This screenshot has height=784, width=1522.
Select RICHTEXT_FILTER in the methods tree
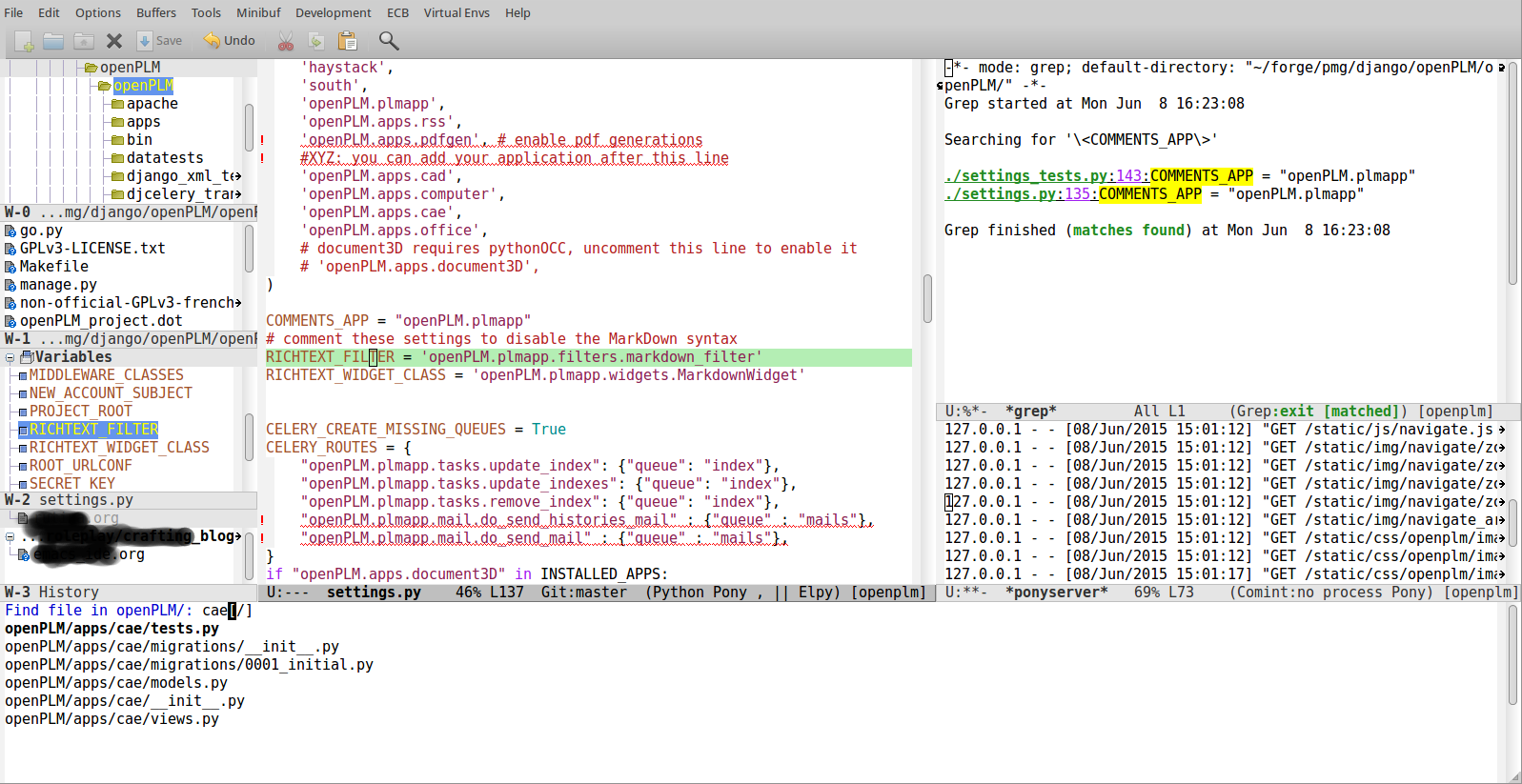coord(93,430)
